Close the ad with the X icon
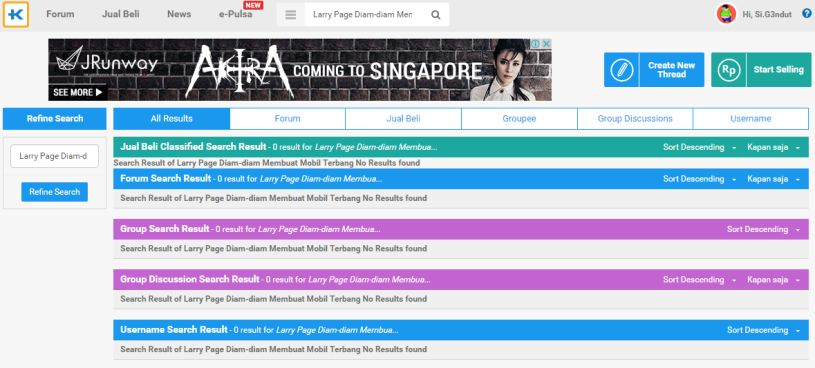Image resolution: width=815 pixels, height=368 pixels. click(546, 44)
